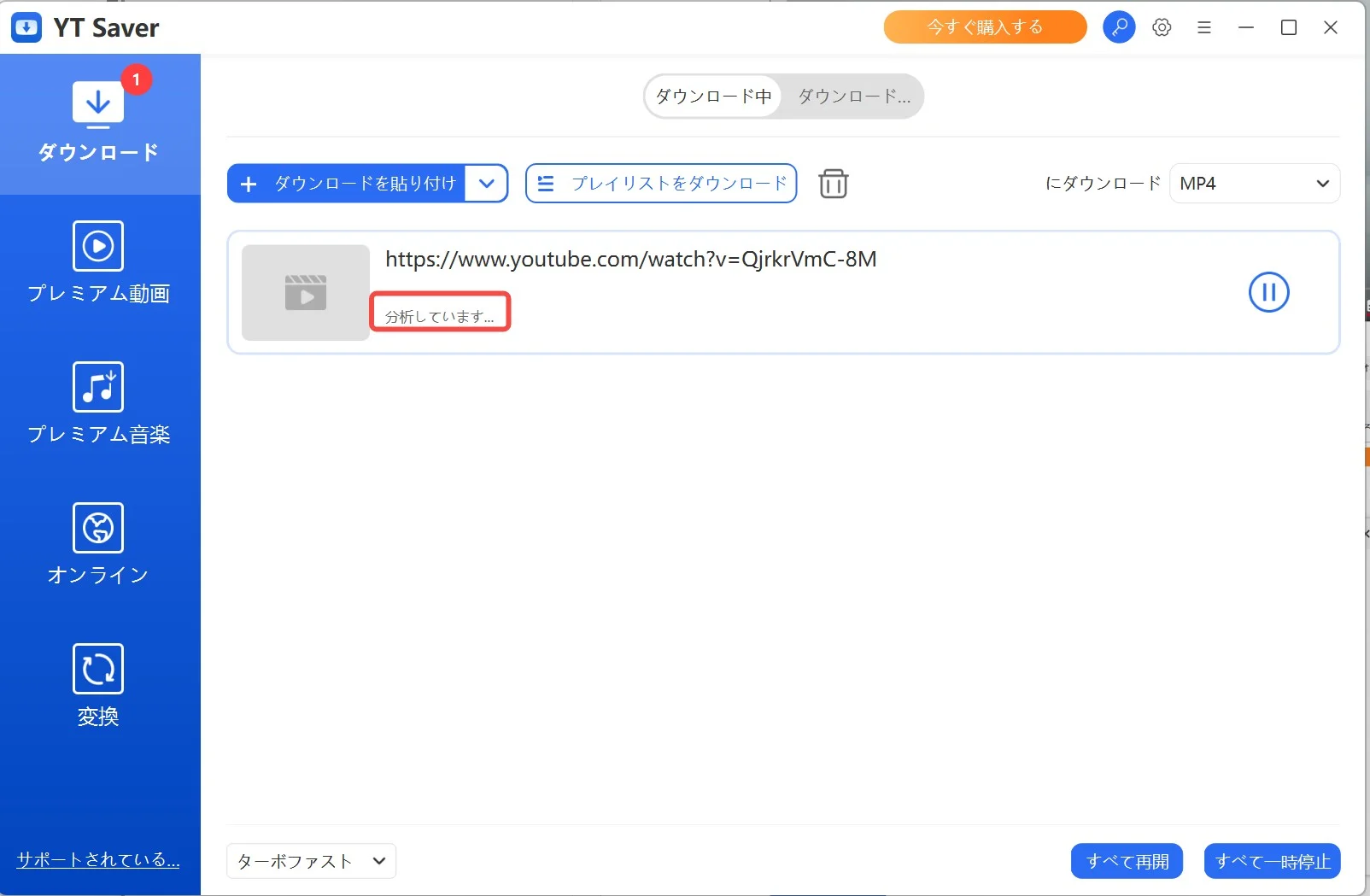Minimize the YT Saver window
Viewport: 1370px width, 896px height.
pos(1246,27)
